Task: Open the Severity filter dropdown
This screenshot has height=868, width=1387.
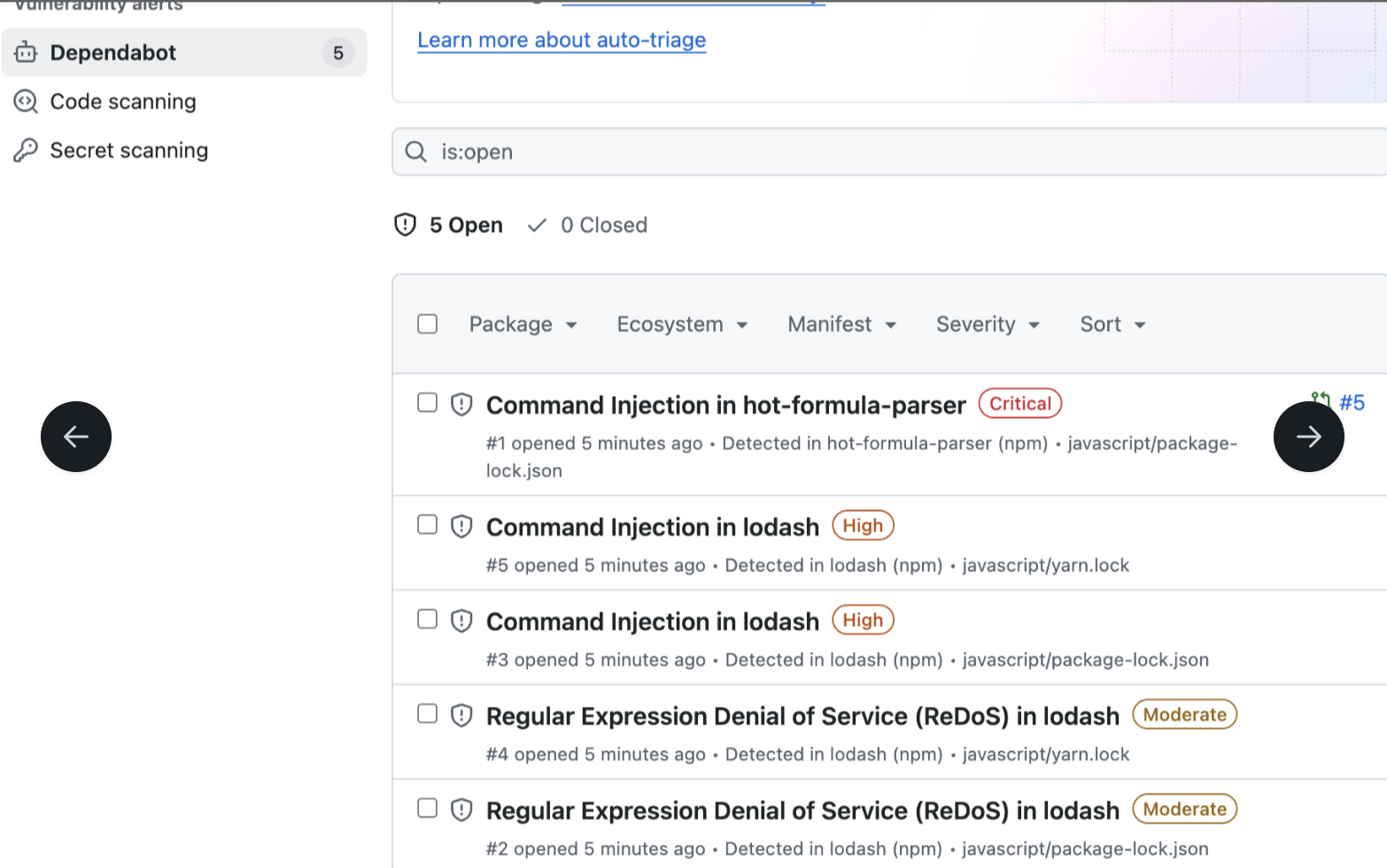Action: coord(987,324)
